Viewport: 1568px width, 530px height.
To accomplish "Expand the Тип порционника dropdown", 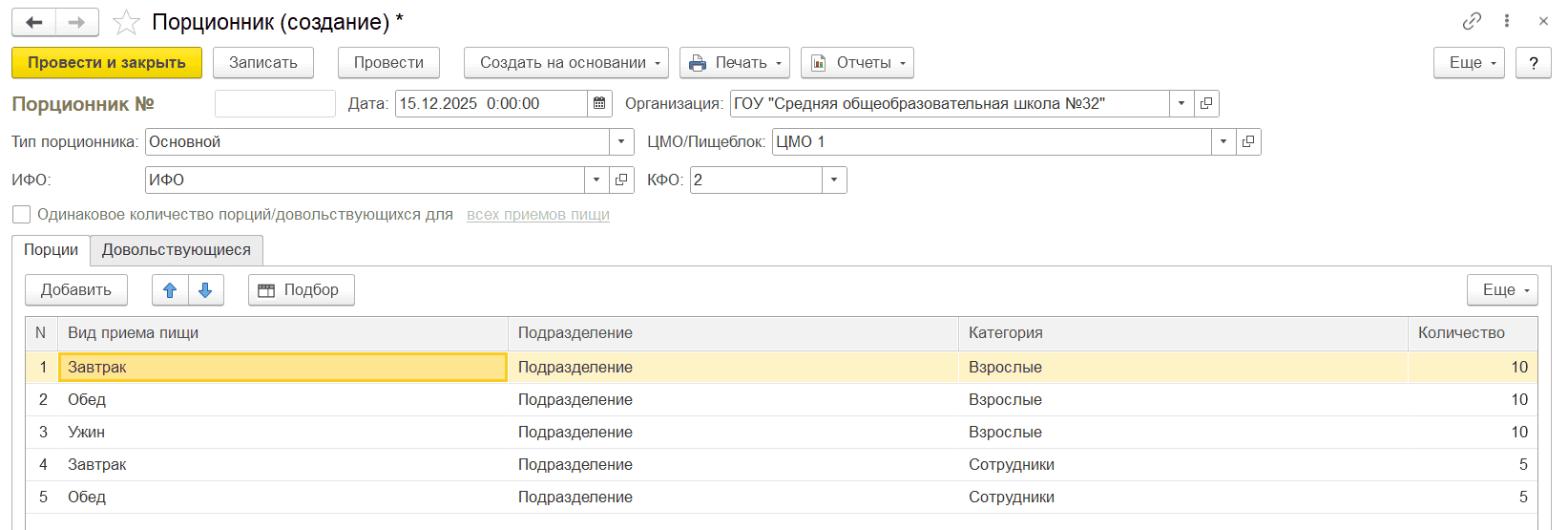I will 621,141.
